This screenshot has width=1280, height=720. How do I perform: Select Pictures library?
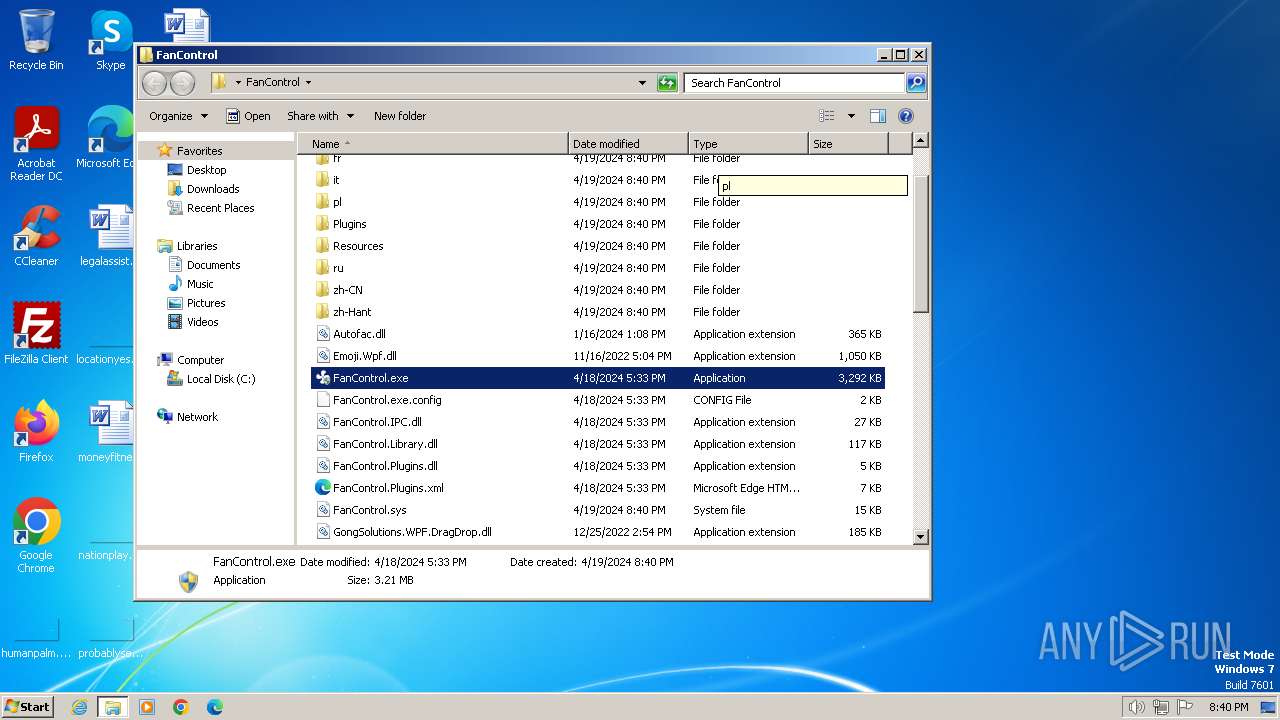click(x=206, y=303)
